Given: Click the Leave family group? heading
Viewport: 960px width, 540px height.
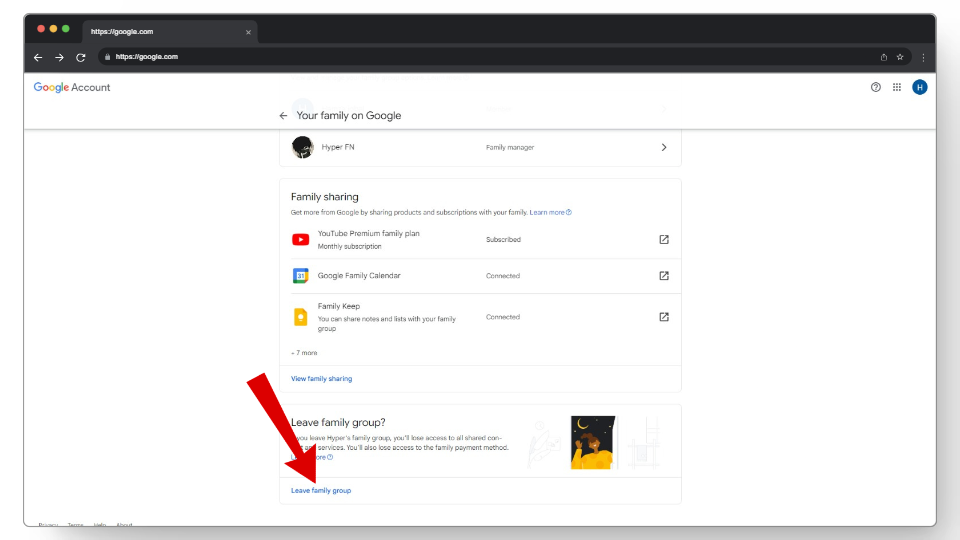Looking at the screenshot, I should click(x=338, y=422).
